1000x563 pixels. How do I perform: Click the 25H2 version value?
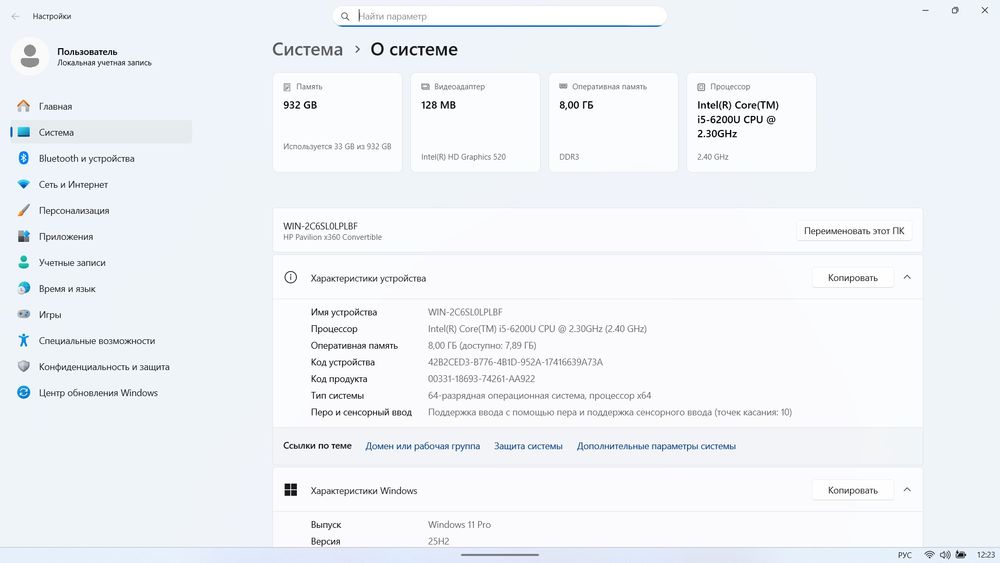click(x=439, y=541)
